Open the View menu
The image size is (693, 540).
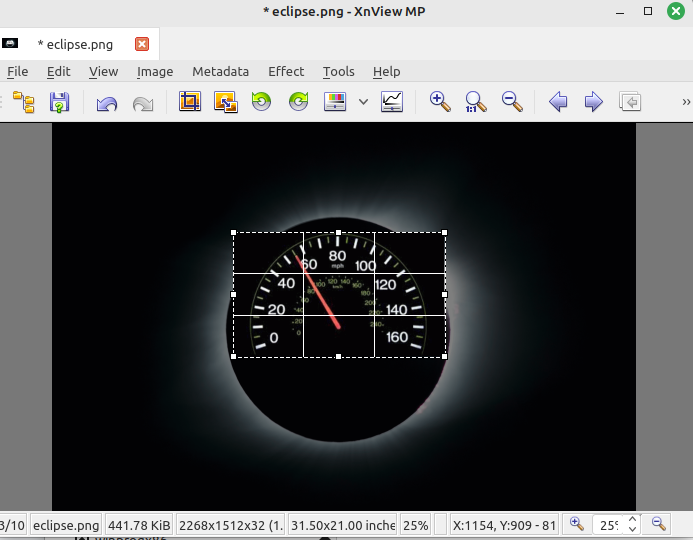tap(103, 72)
